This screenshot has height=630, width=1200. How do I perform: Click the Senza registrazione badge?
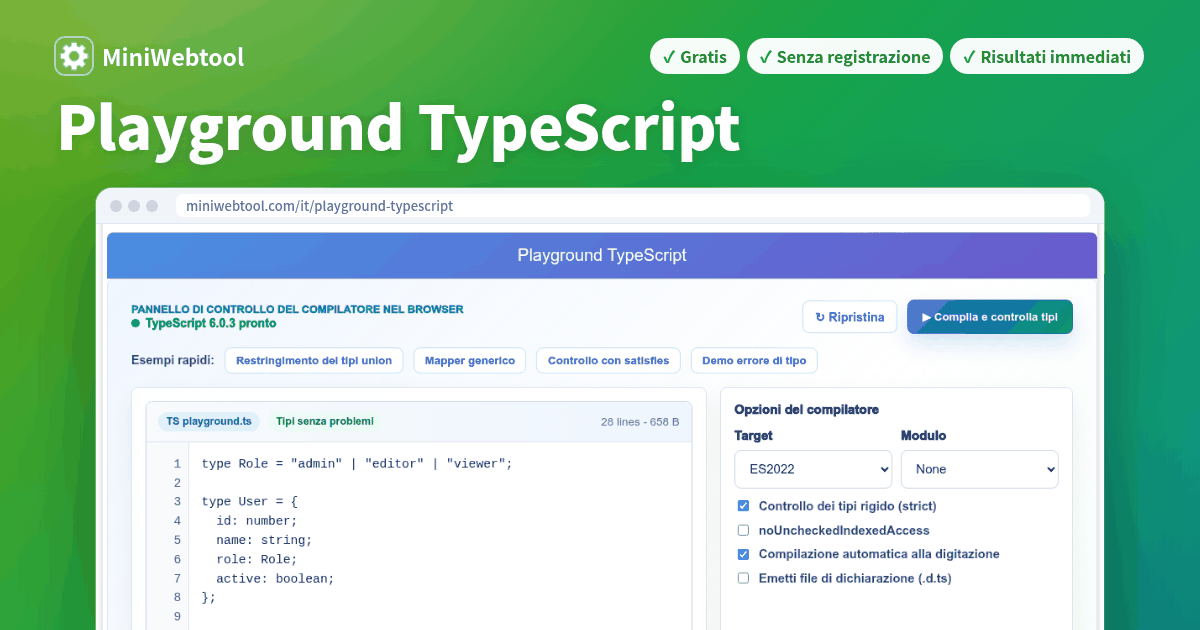tap(845, 57)
